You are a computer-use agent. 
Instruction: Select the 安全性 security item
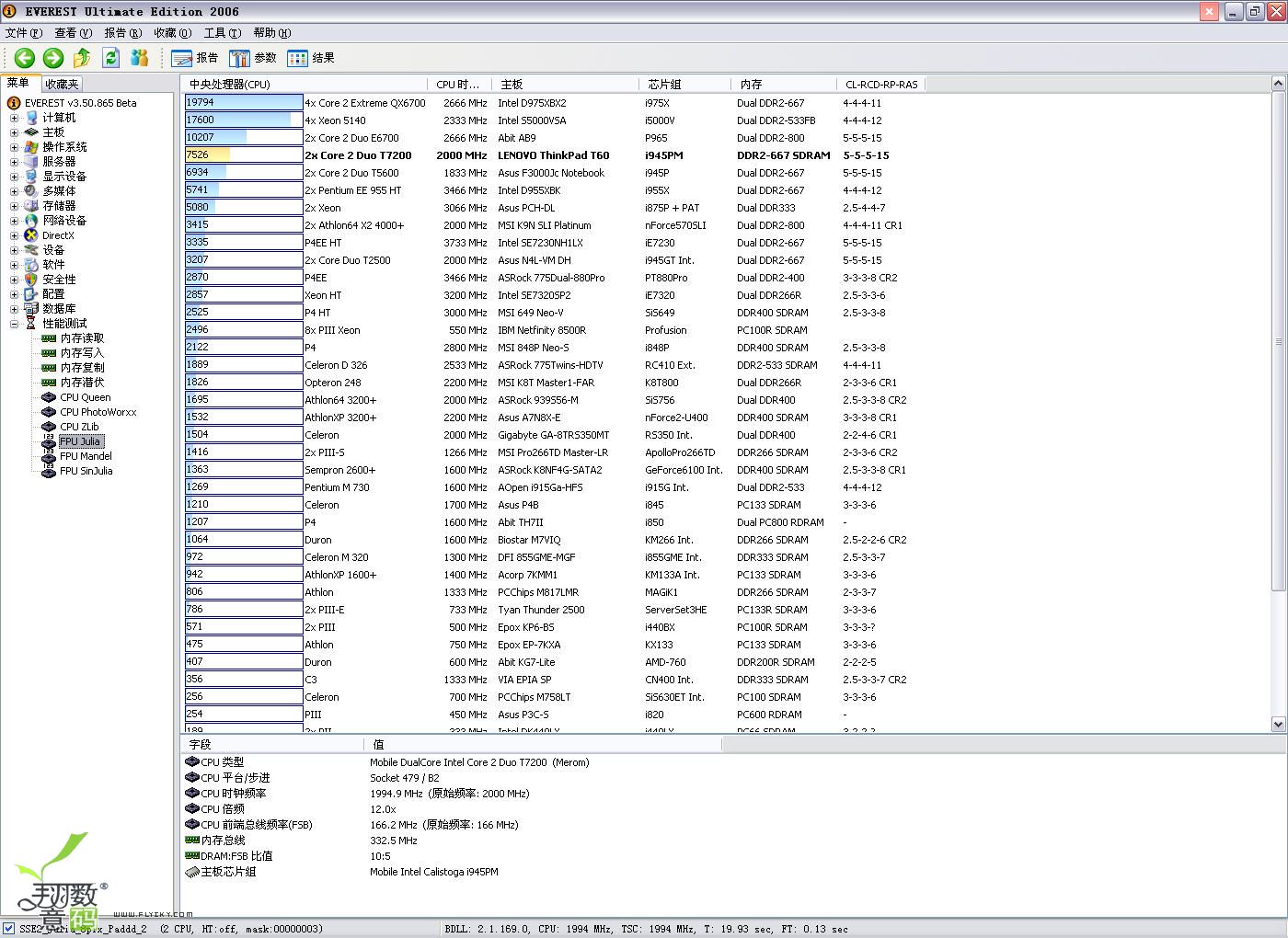click(x=59, y=280)
